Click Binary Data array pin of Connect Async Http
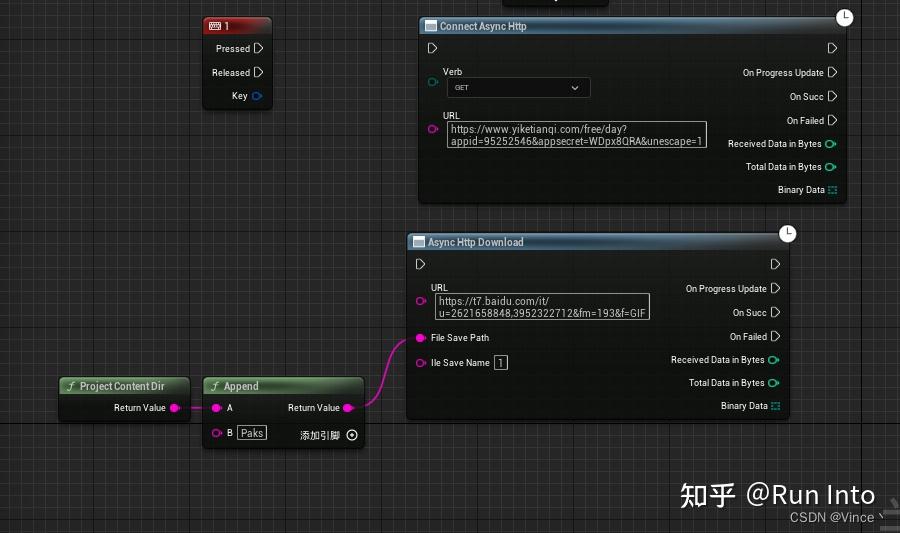Image resolution: width=900 pixels, height=533 pixels. pos(832,190)
